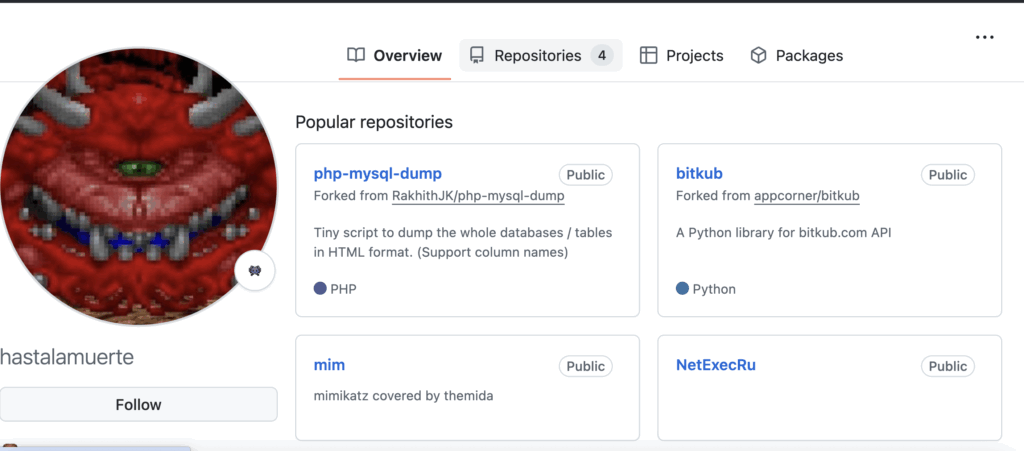Click the Projects table icon
This screenshot has height=451, width=1024.
(x=648, y=55)
